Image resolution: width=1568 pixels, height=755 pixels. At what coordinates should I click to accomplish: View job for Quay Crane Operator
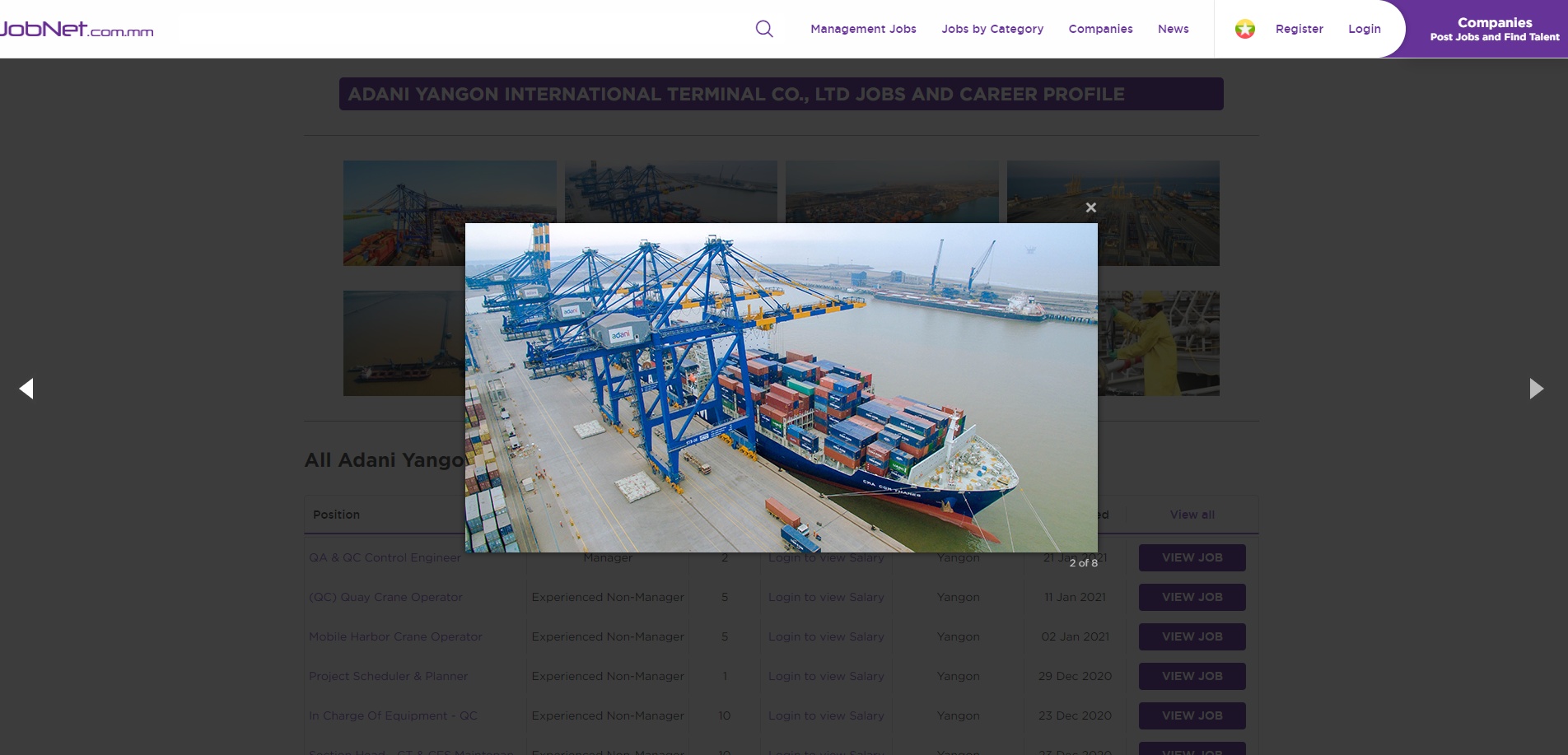click(x=1192, y=597)
